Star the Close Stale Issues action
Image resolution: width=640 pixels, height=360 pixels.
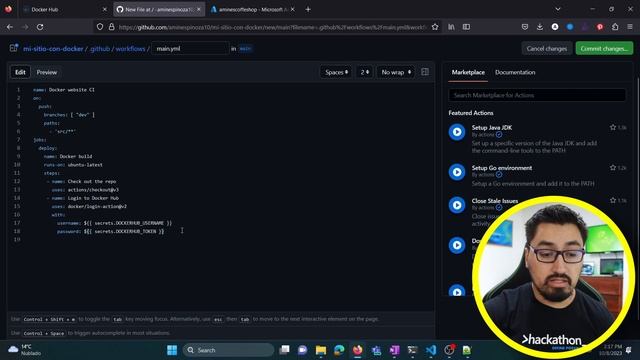[x=613, y=200]
